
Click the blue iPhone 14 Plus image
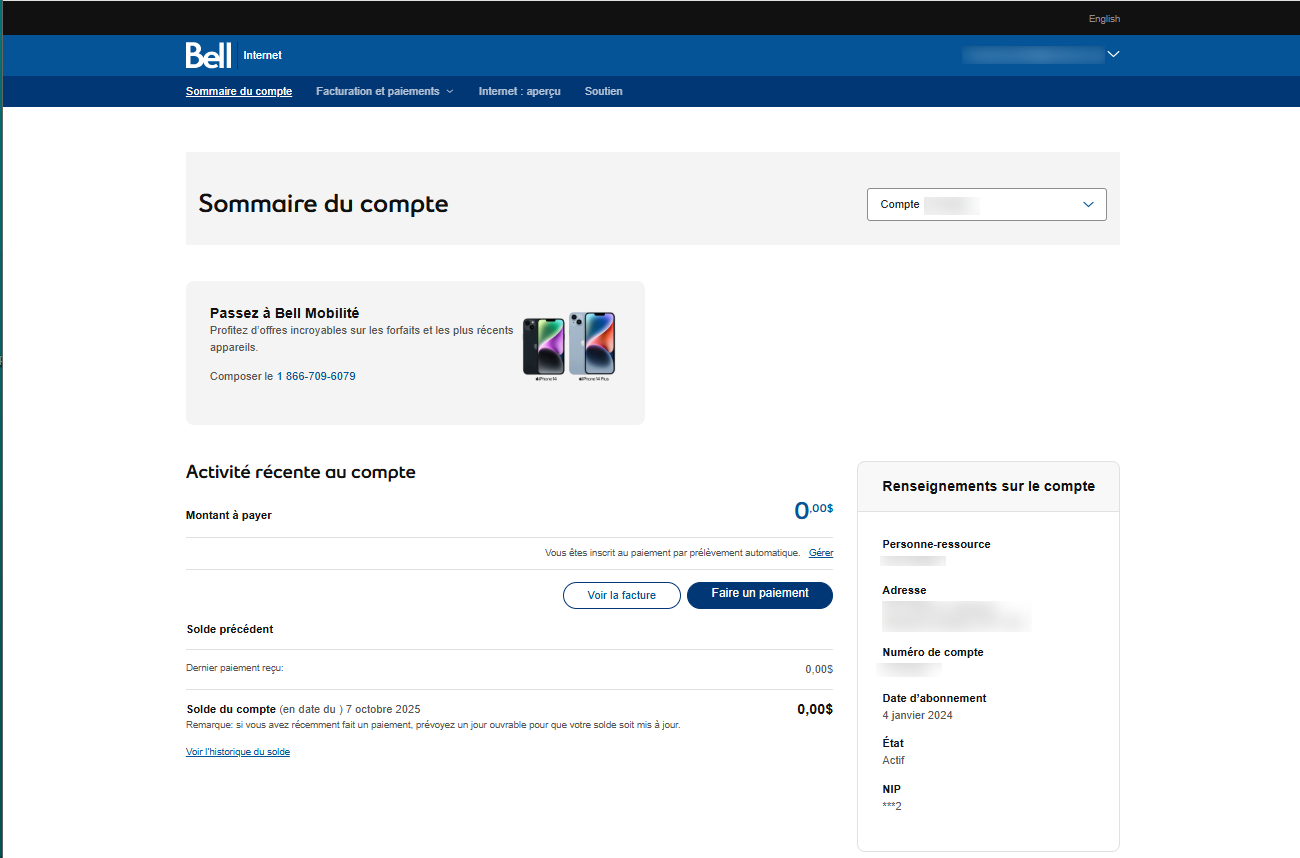pos(592,343)
